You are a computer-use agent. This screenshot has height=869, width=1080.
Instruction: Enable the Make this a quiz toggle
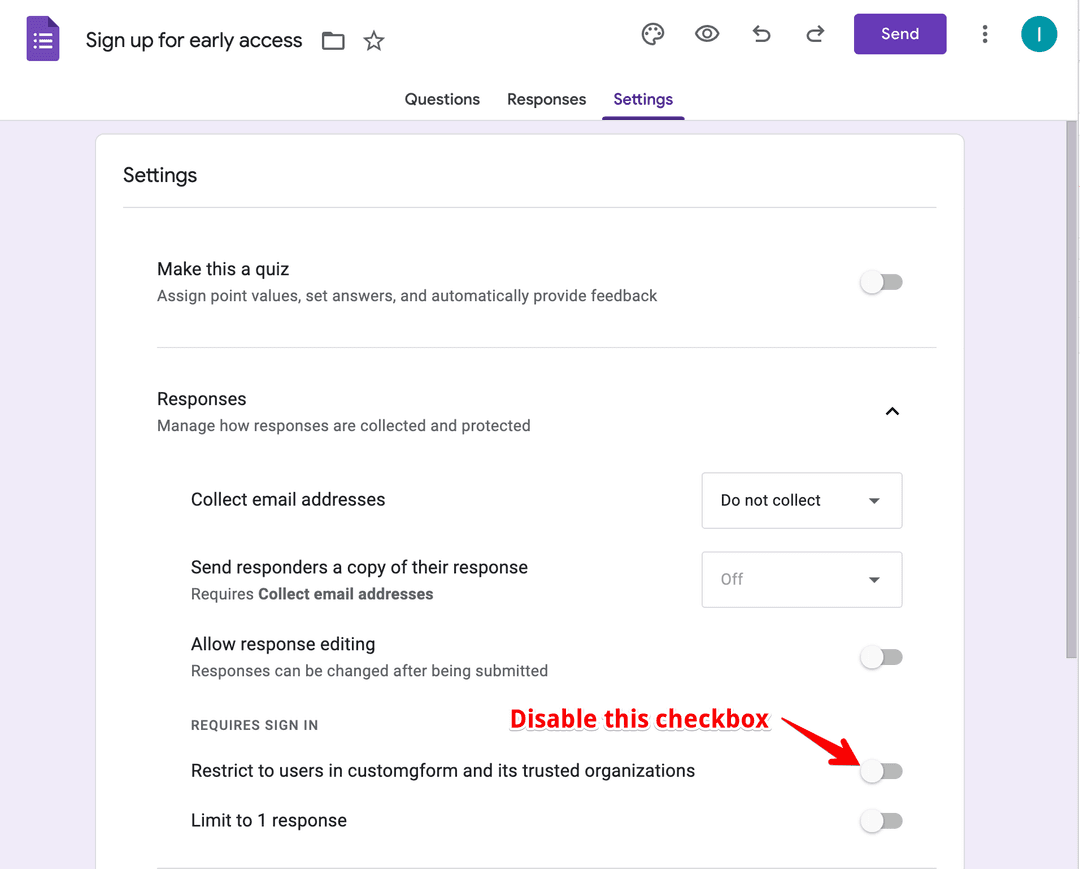(881, 282)
